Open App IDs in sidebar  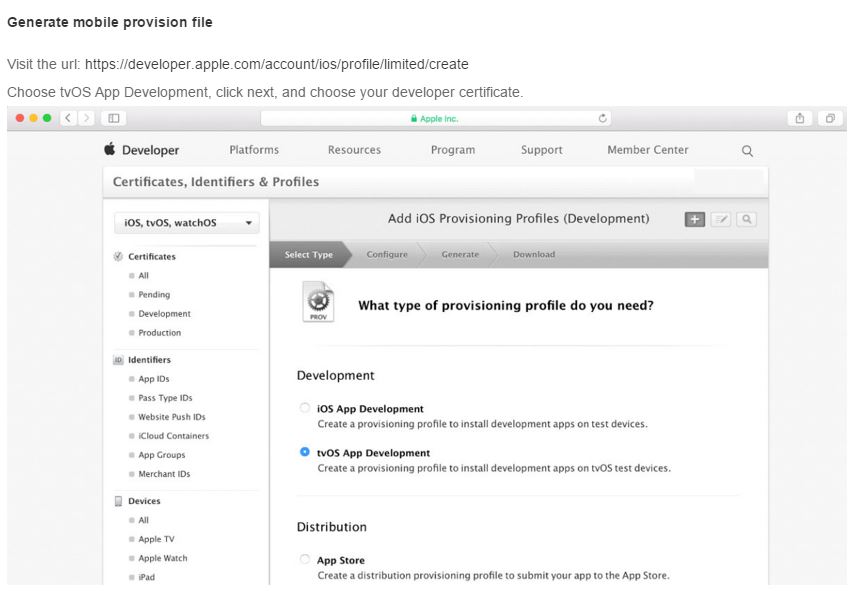pos(154,379)
